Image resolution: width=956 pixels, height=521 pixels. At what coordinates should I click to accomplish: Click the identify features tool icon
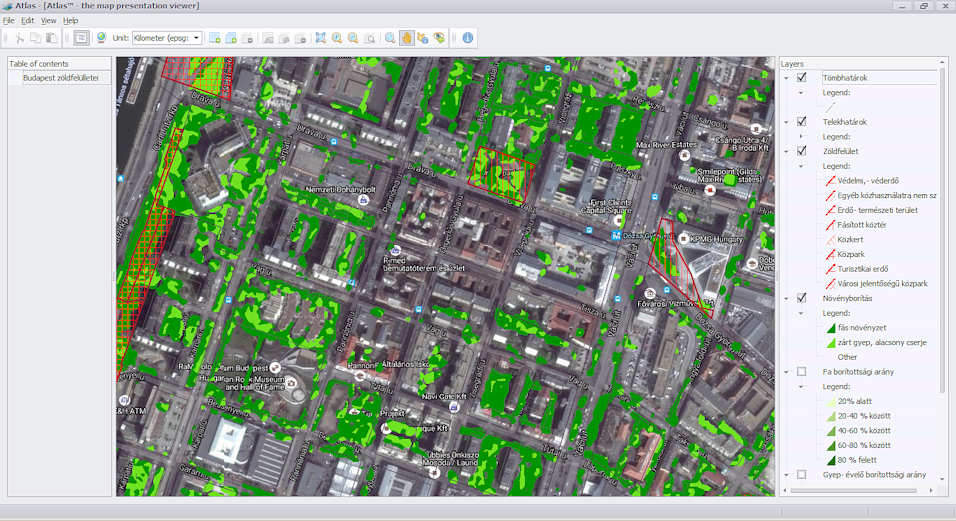click(423, 38)
